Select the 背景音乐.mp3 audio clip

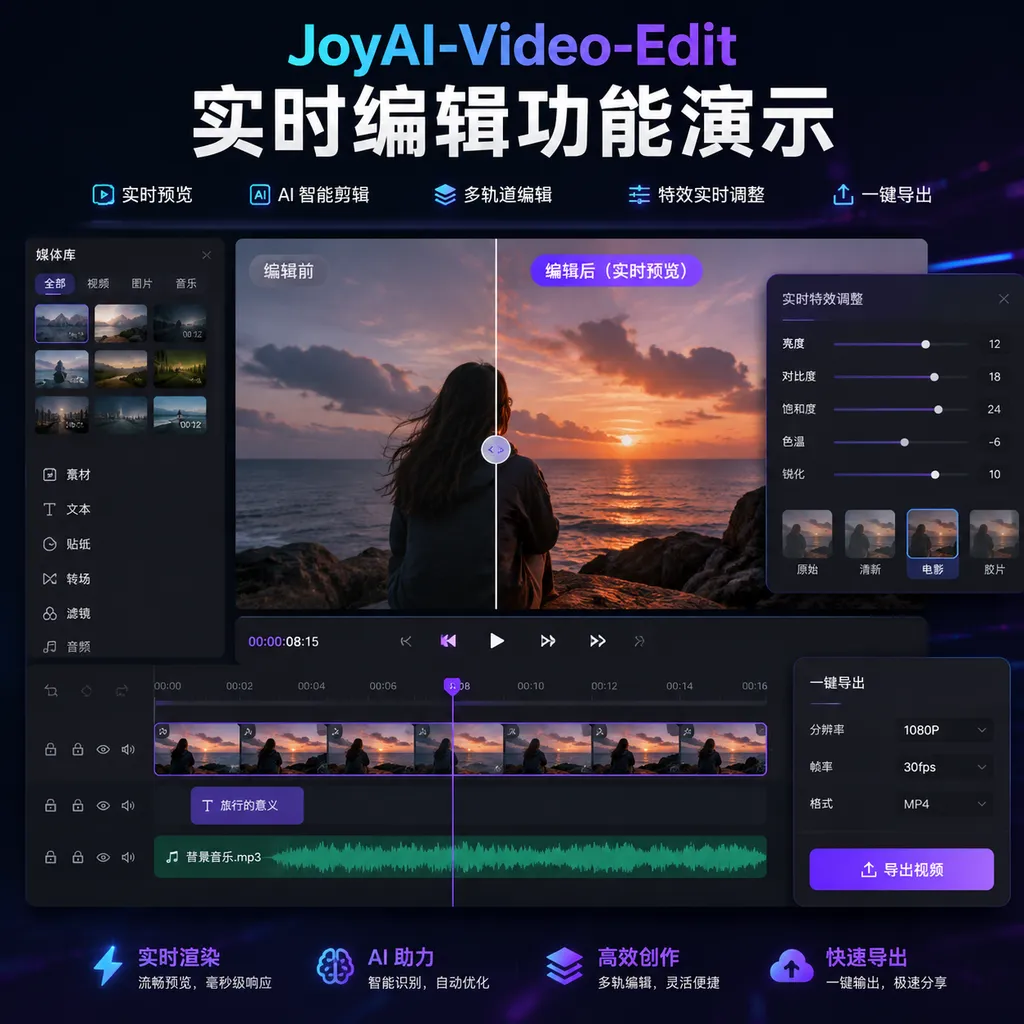click(460, 857)
